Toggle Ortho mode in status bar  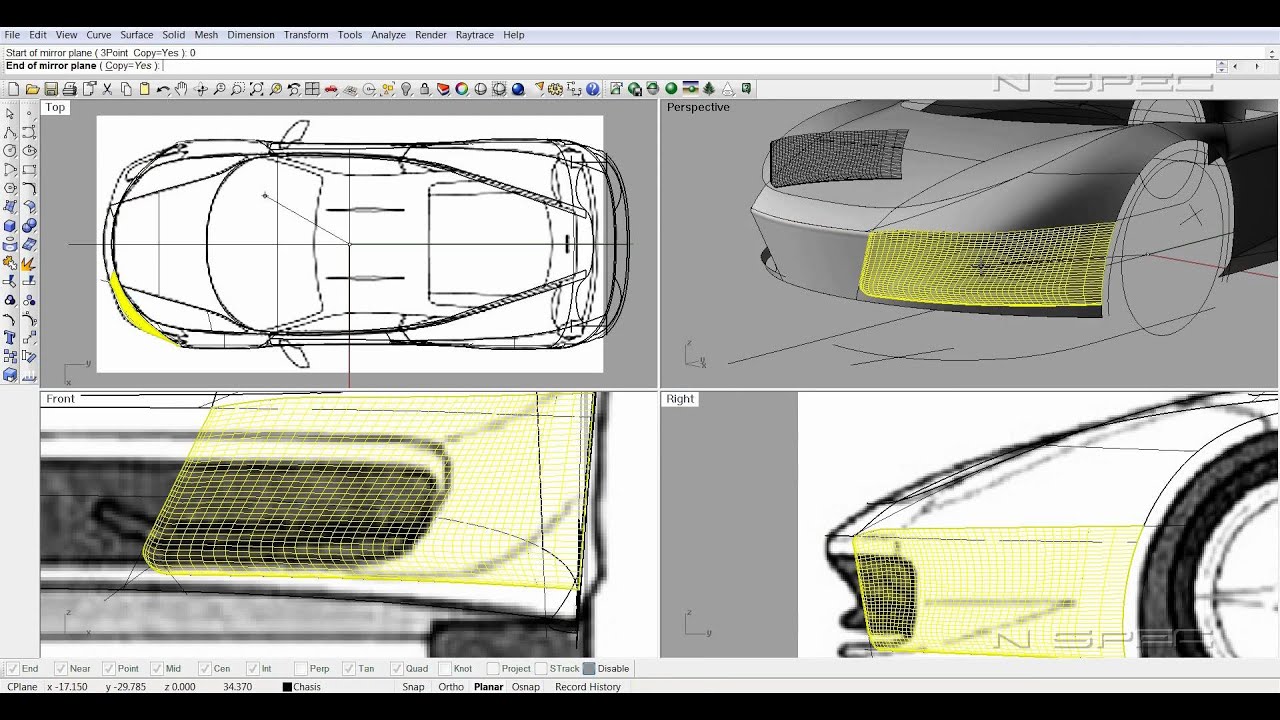click(450, 687)
